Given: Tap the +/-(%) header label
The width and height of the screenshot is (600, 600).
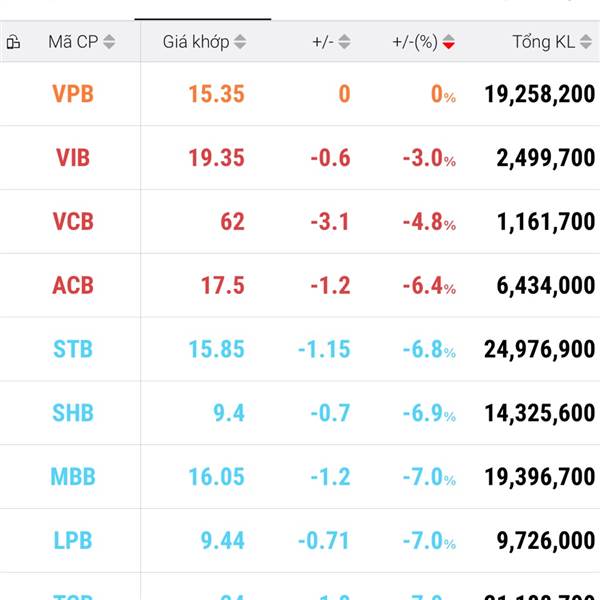Looking at the screenshot, I should click(x=415, y=42).
